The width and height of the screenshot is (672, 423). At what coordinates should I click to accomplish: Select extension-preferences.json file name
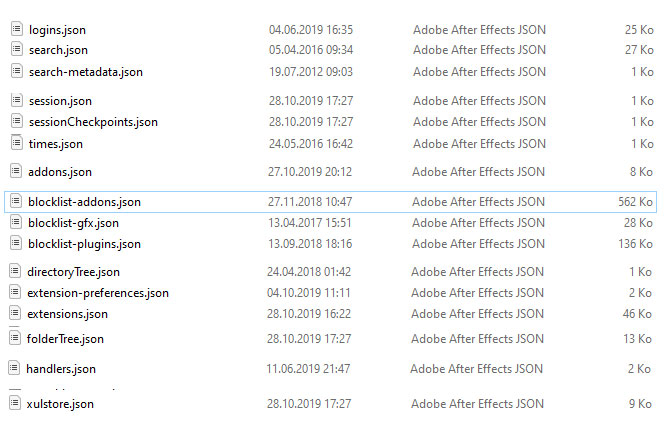(98, 293)
